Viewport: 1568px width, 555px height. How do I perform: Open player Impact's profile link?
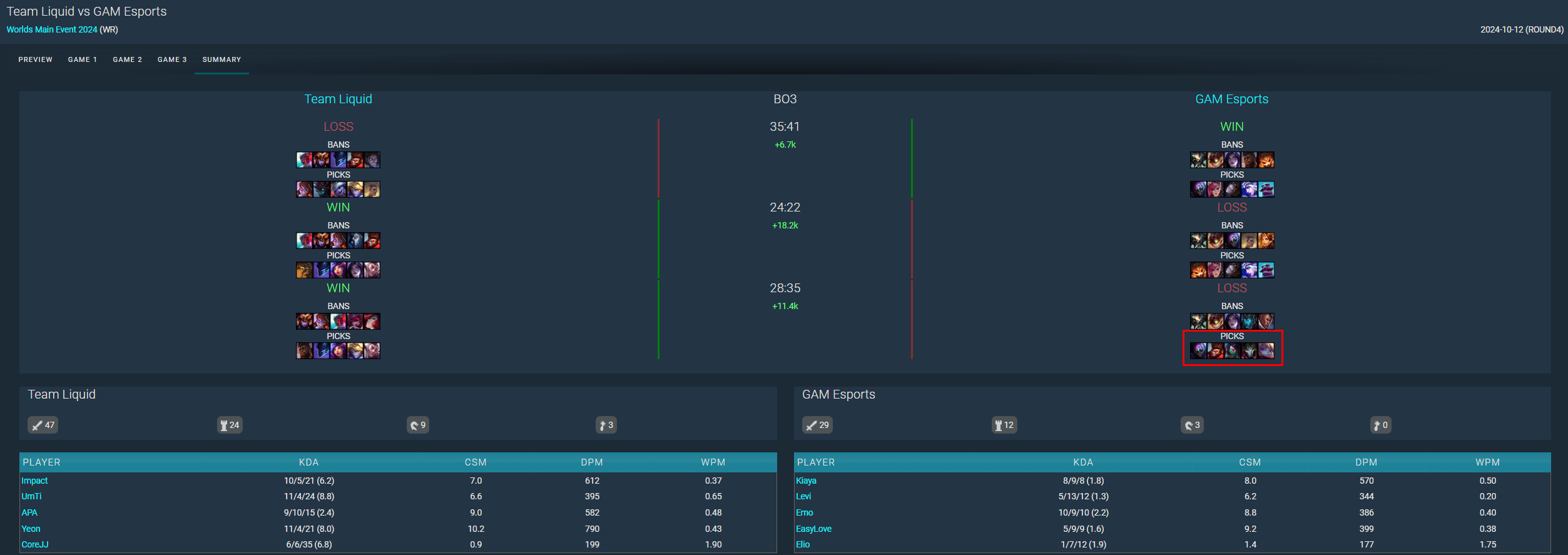(34, 481)
